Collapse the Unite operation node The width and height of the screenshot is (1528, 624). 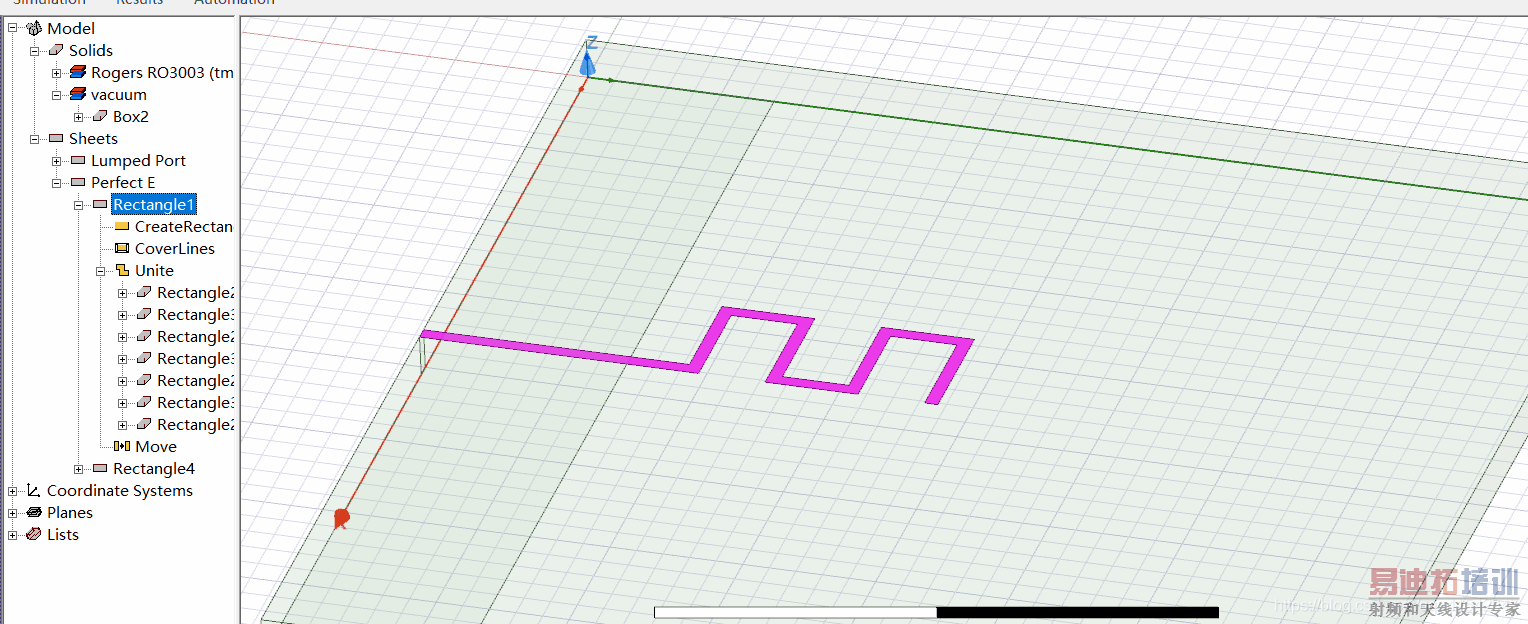(x=101, y=270)
